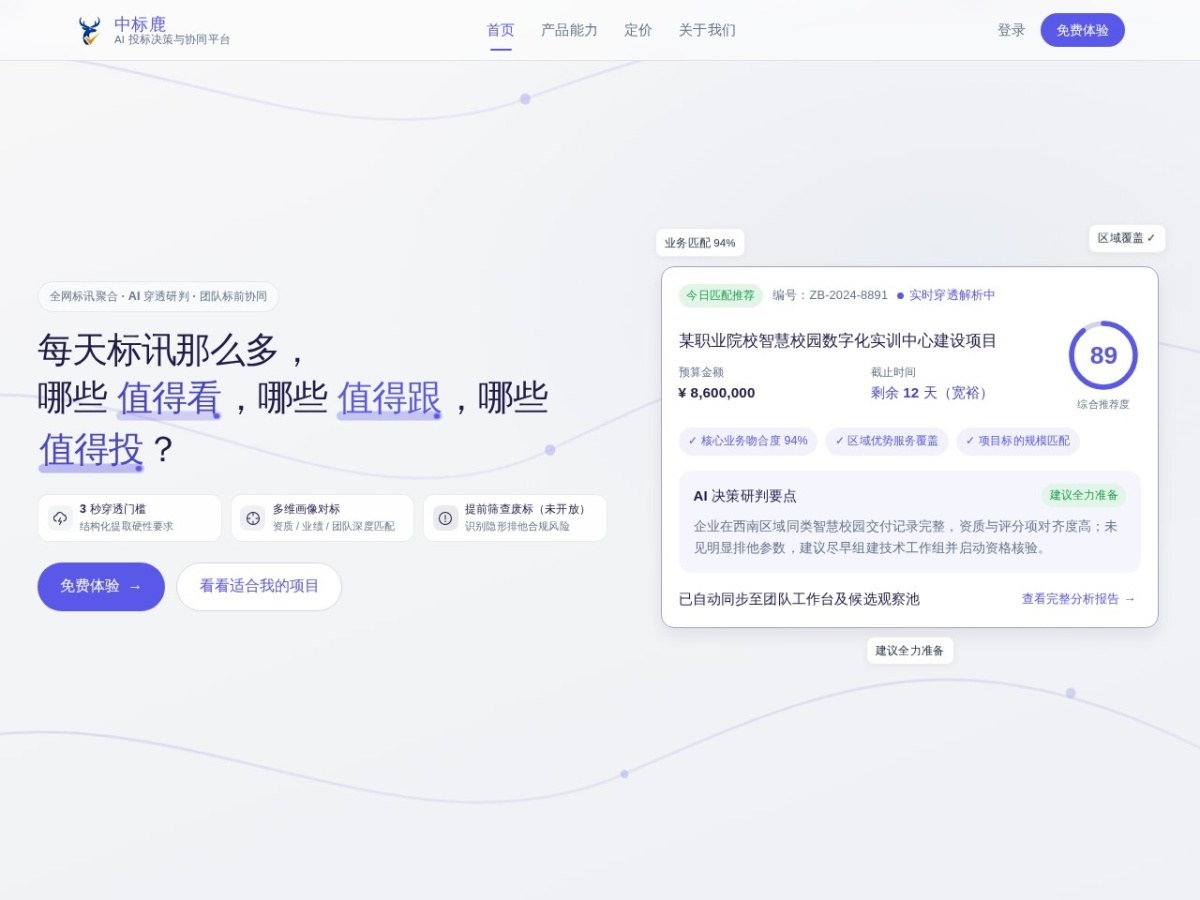Screen dimensions: 1200x900
Task: Click the 中标鹿 brand name
Action: 140,23
